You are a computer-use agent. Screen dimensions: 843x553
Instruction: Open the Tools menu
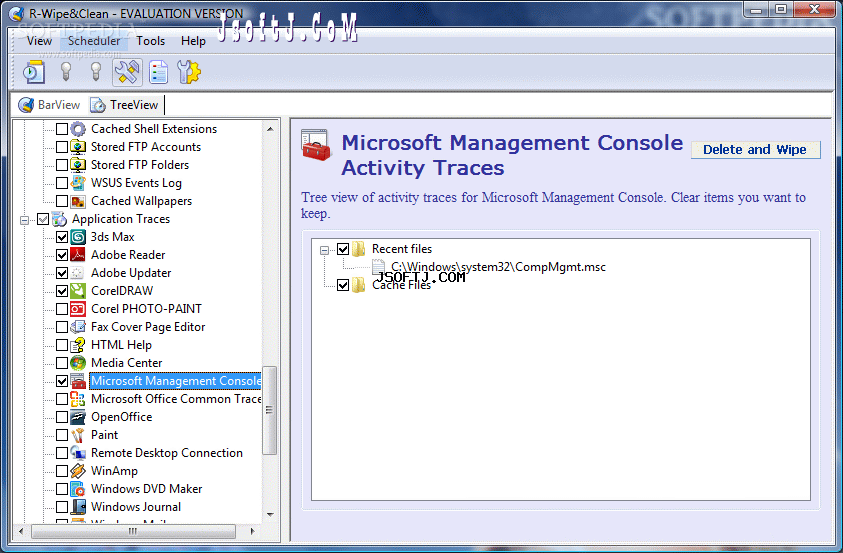click(x=151, y=41)
